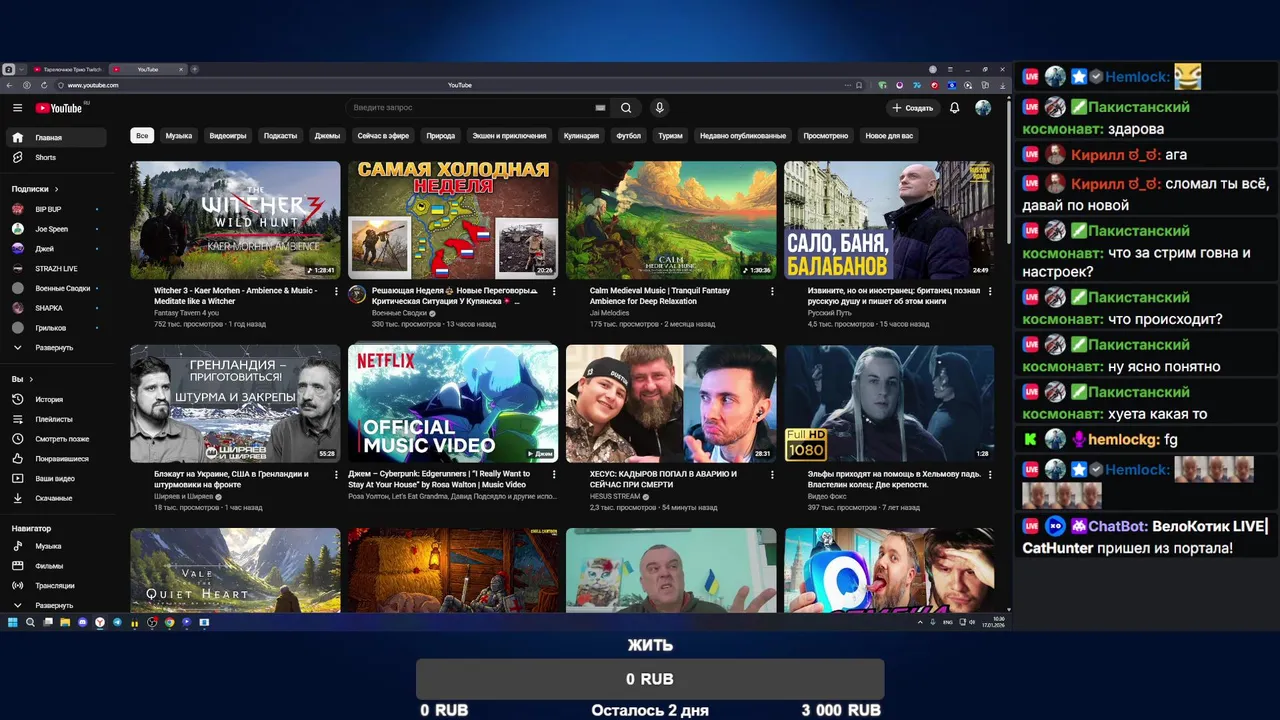Open more options for Эльфы приходят на помощь video
The height and width of the screenshot is (720, 1280).
[990, 475]
